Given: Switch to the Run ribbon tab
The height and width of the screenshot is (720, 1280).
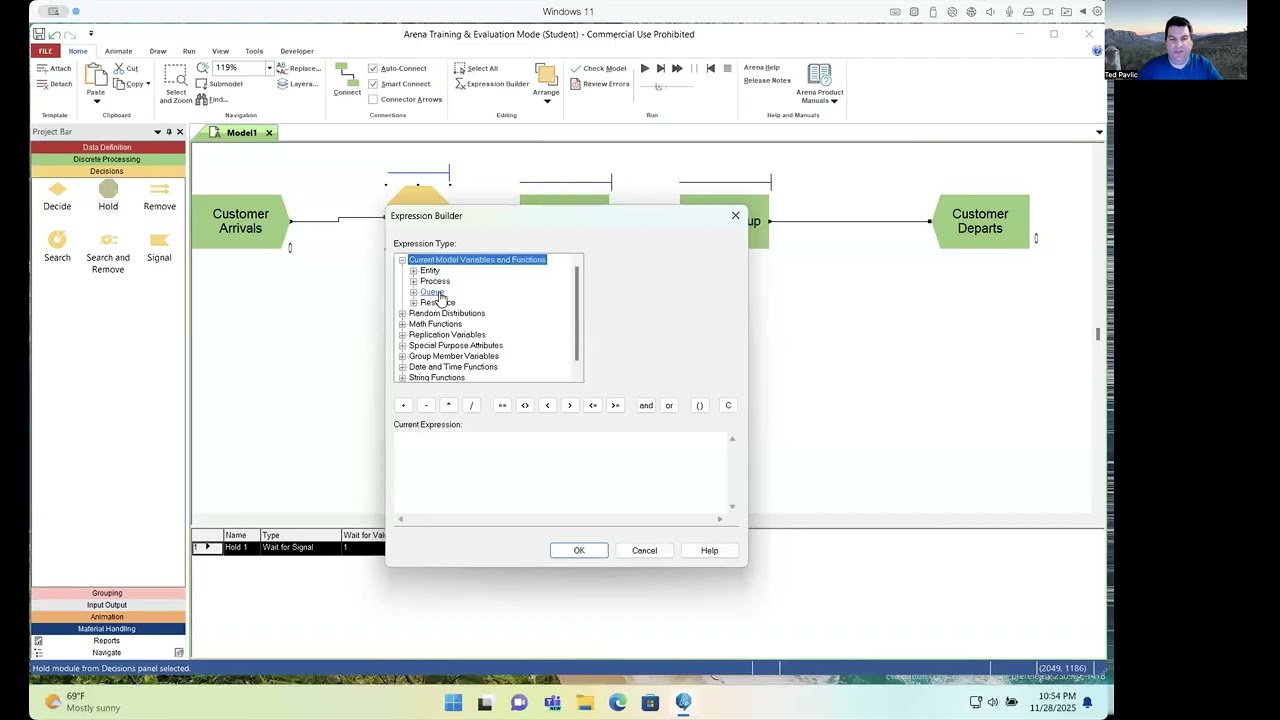Looking at the screenshot, I should [189, 51].
